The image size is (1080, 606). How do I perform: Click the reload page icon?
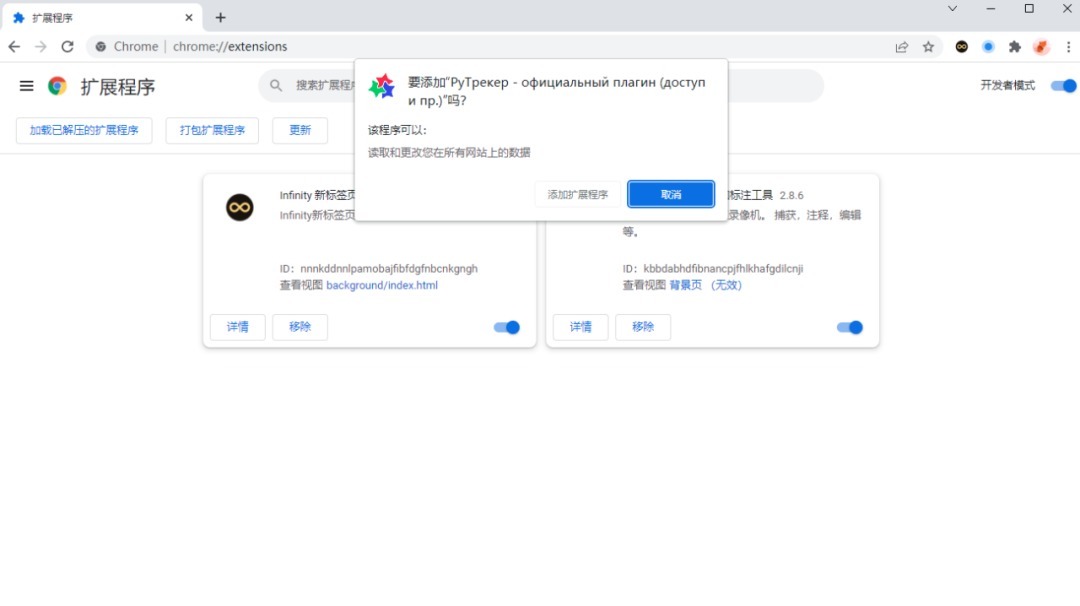coord(67,47)
